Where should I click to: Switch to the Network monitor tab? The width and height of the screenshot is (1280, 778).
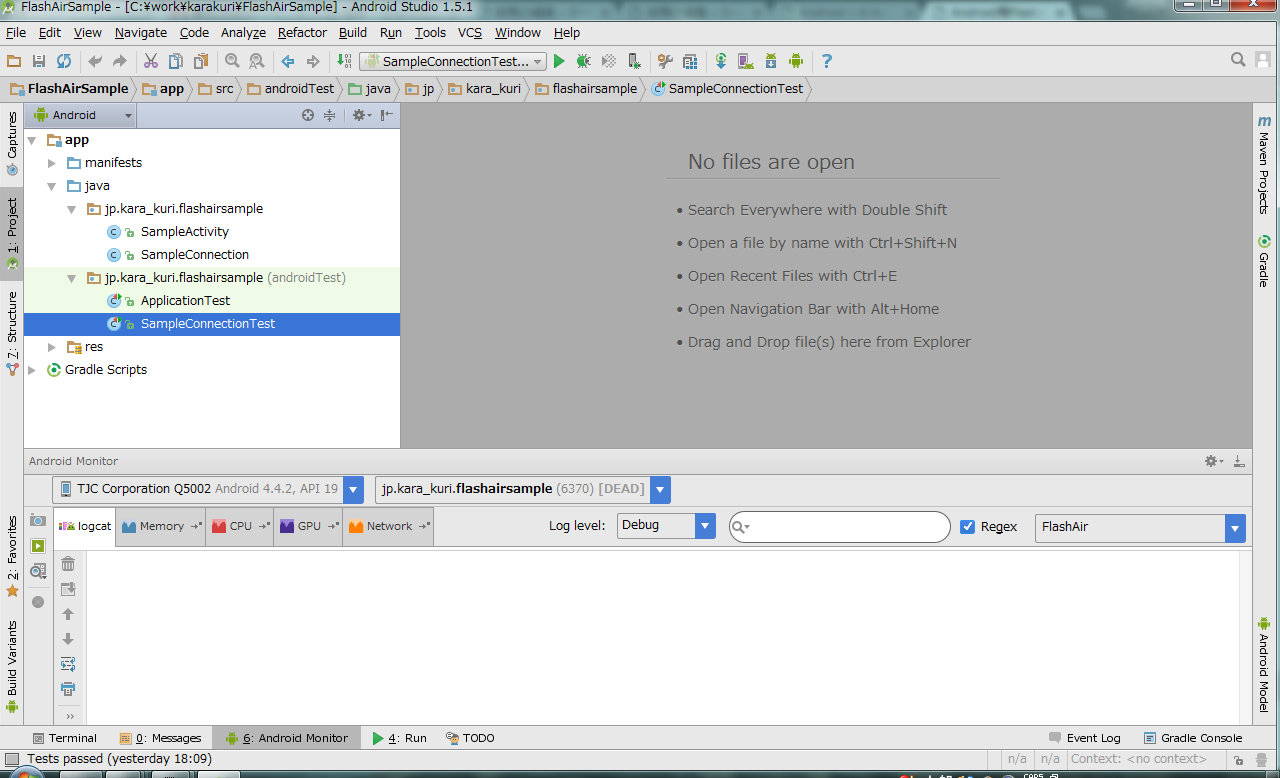[388, 526]
